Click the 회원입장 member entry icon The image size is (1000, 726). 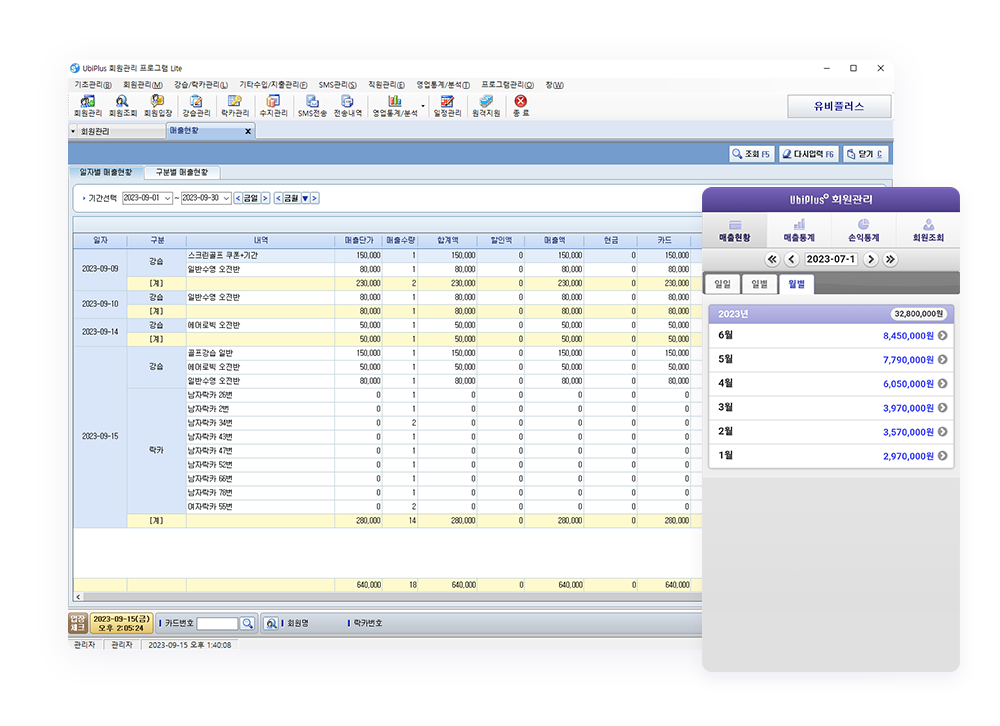(x=158, y=106)
